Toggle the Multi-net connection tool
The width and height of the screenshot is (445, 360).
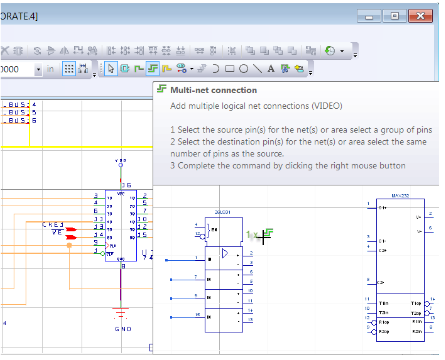coord(153,69)
